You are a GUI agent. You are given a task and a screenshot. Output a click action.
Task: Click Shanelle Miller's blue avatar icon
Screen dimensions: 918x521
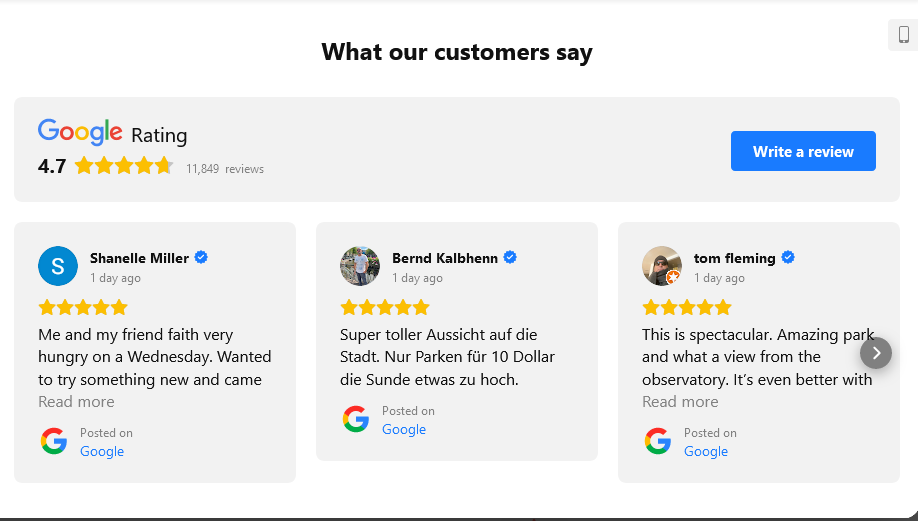(58, 266)
